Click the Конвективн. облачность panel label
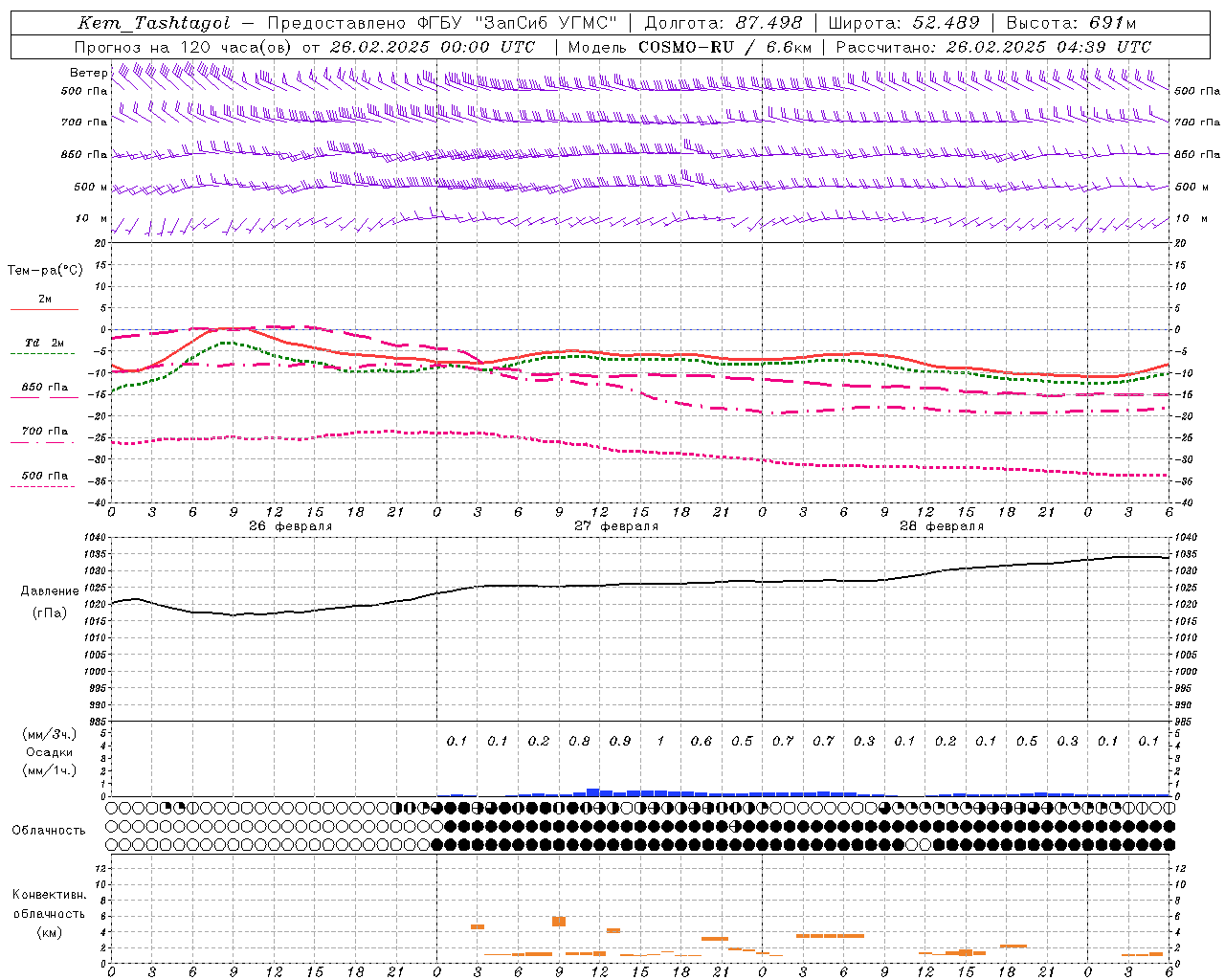1225x980 pixels. click(x=49, y=913)
